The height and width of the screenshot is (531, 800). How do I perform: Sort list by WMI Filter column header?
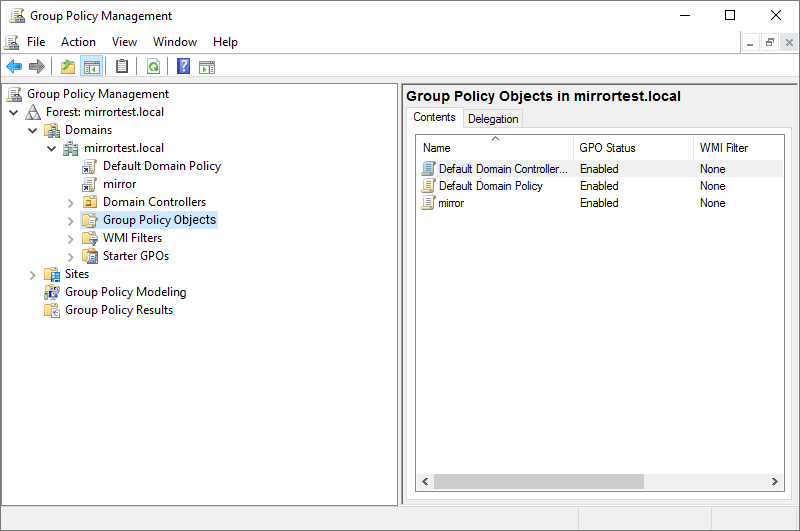coord(739,148)
